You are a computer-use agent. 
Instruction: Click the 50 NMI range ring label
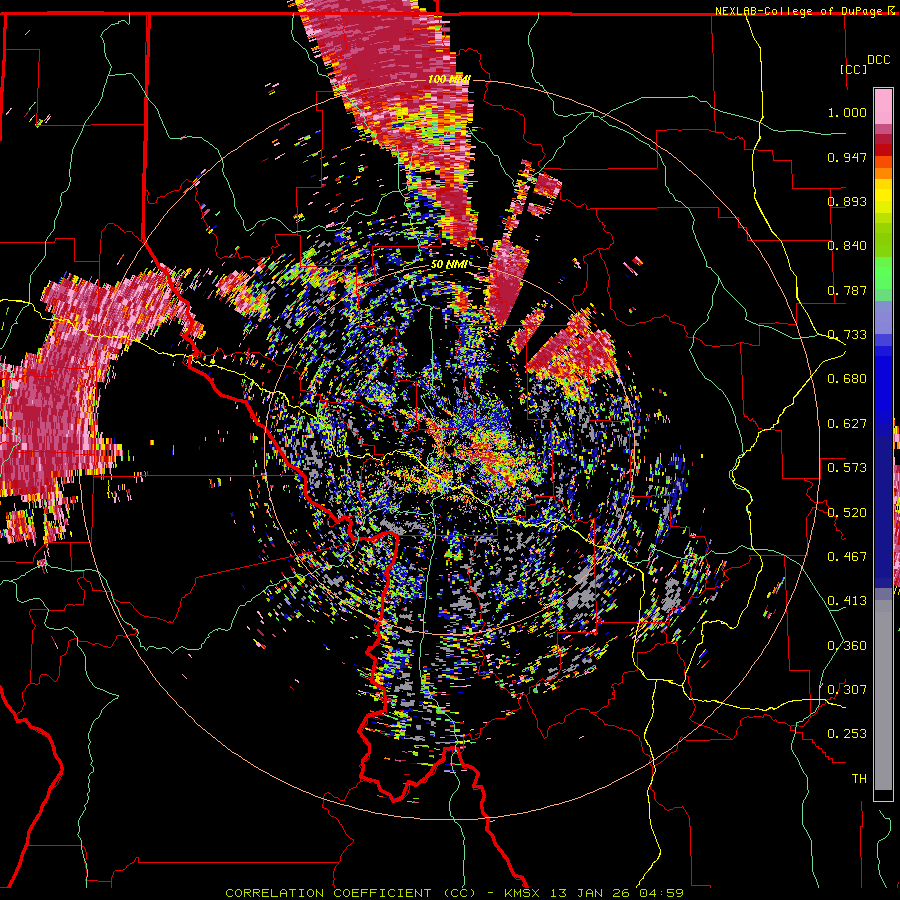(x=448, y=264)
